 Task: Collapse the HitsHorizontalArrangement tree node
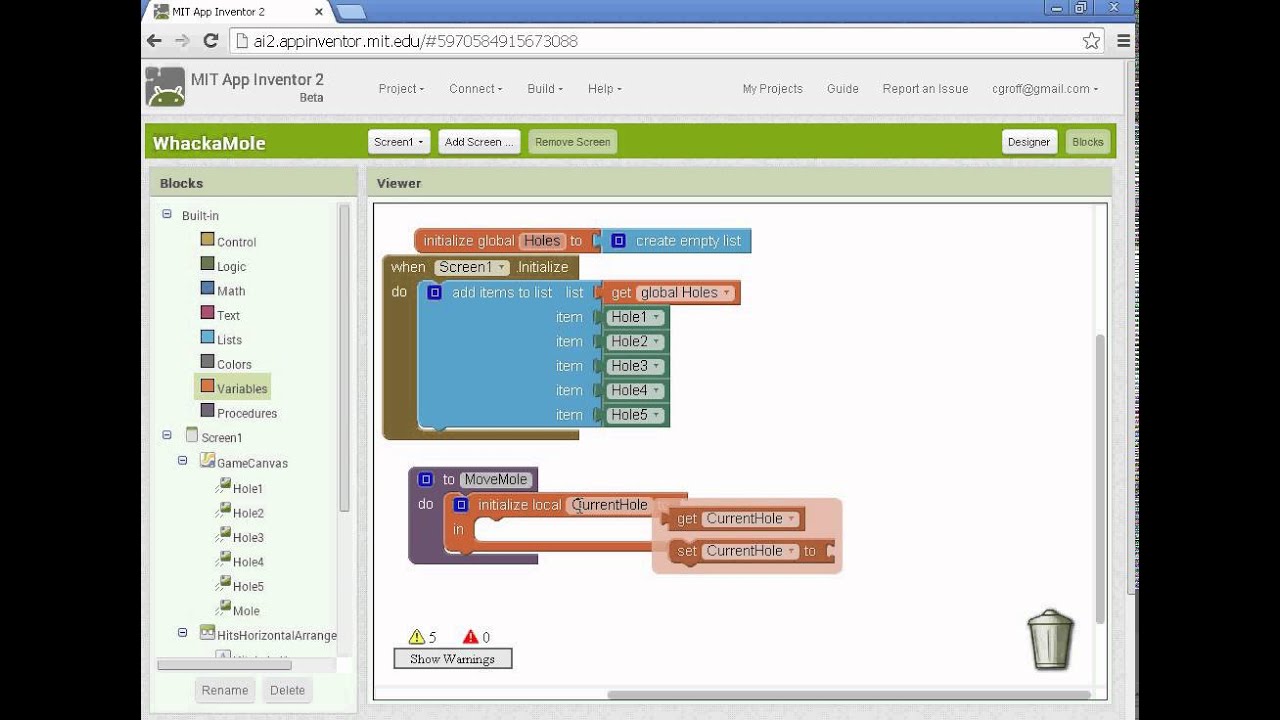pos(182,633)
